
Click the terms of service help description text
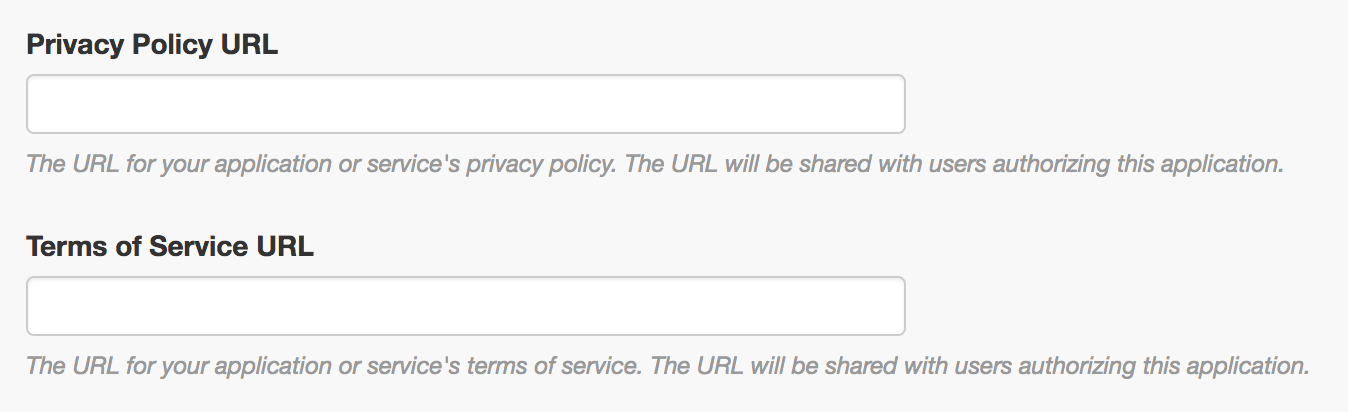(x=667, y=366)
